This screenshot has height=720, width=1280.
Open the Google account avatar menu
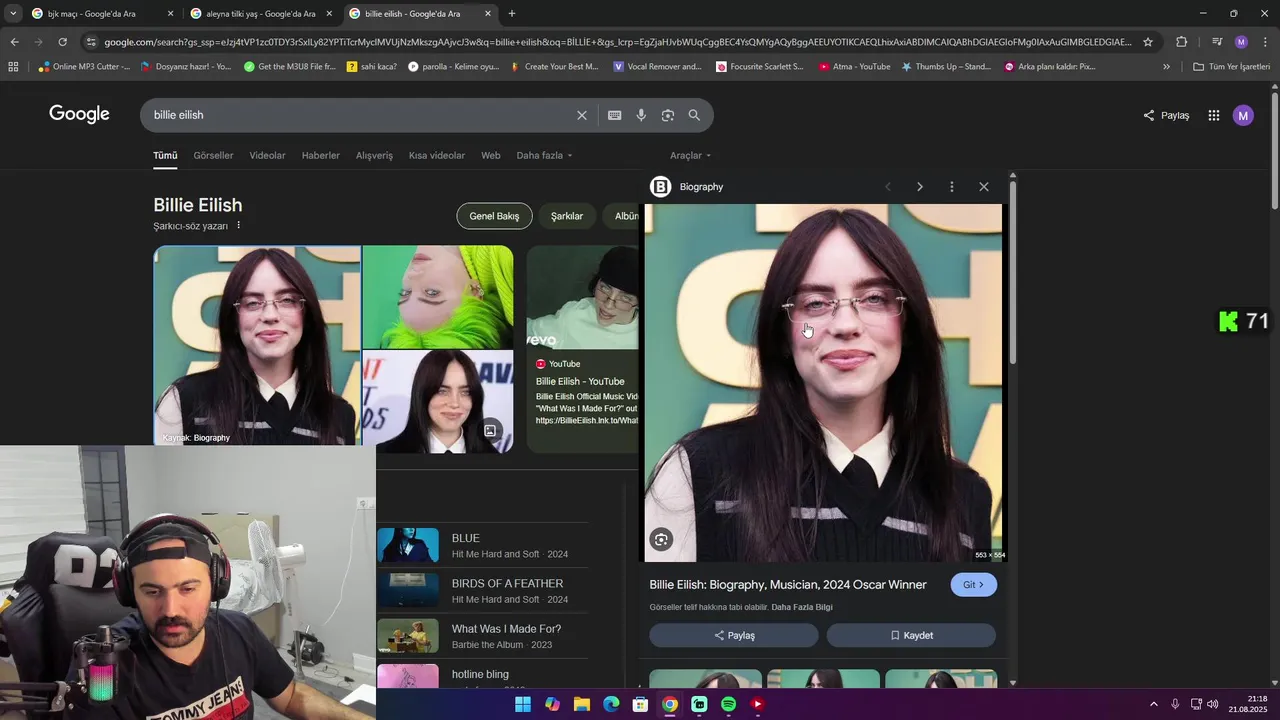click(1243, 115)
